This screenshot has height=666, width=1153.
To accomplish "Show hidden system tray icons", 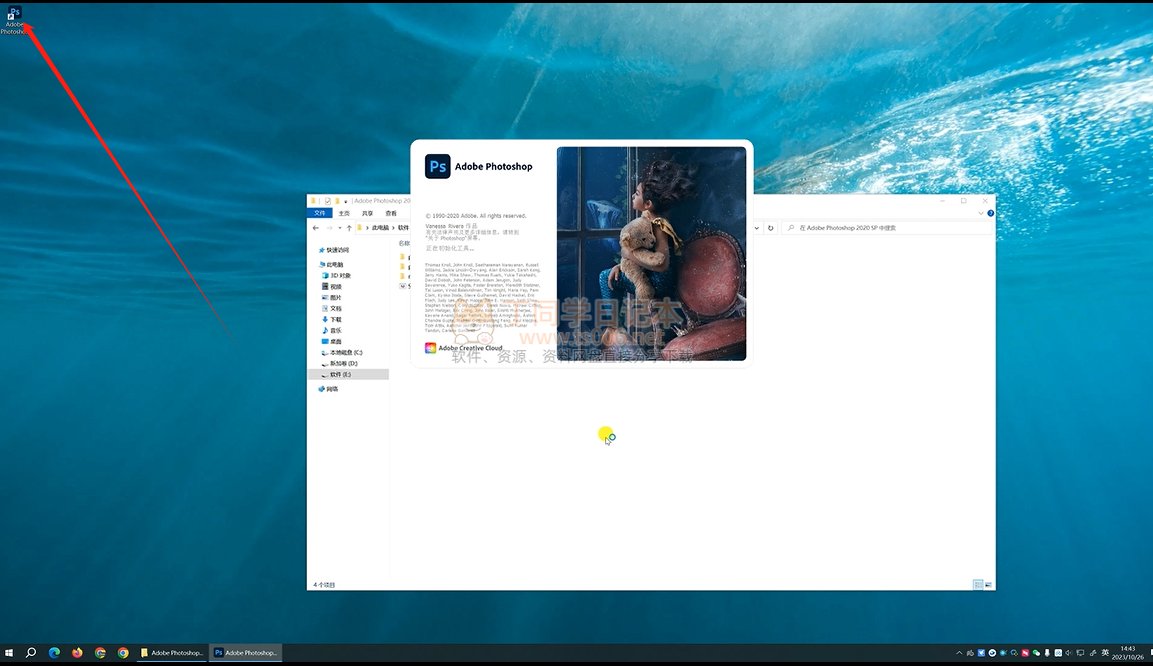I will tap(960, 653).
